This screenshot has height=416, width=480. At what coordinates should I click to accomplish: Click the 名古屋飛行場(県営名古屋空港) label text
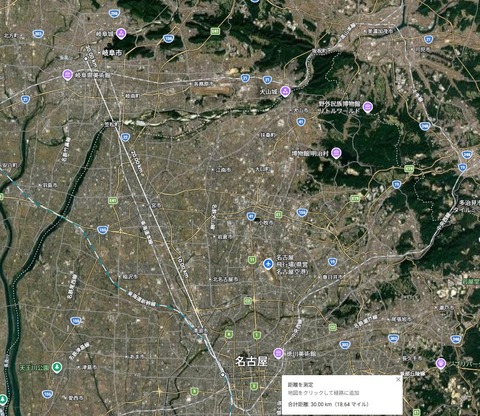click(x=292, y=264)
